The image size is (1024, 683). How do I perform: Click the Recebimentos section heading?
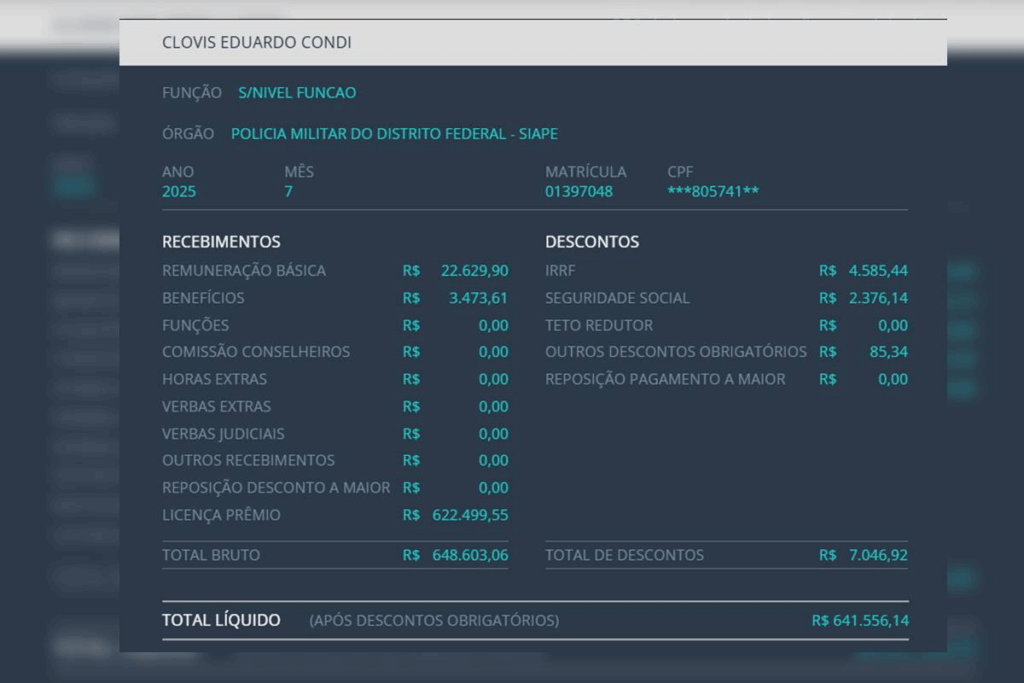[x=221, y=242]
